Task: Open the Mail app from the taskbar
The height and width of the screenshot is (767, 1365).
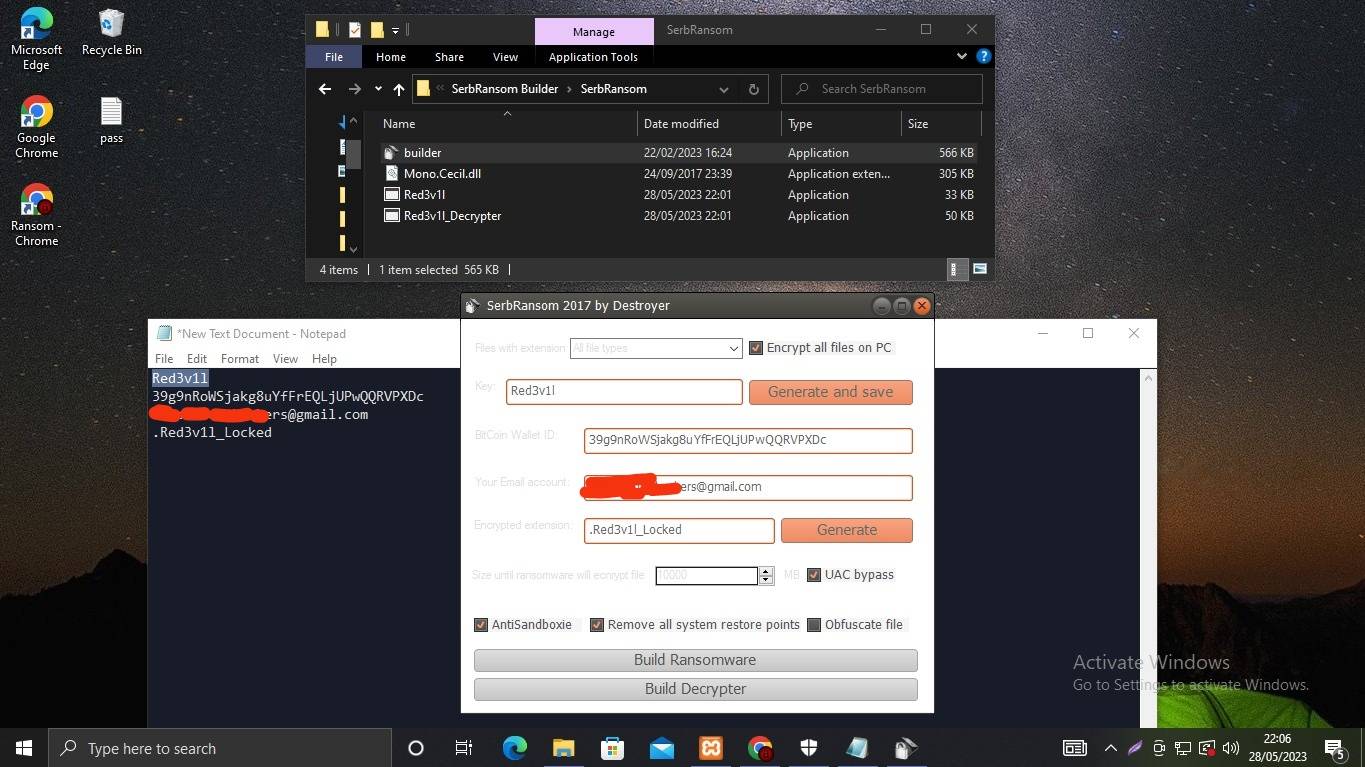Action: click(x=661, y=748)
